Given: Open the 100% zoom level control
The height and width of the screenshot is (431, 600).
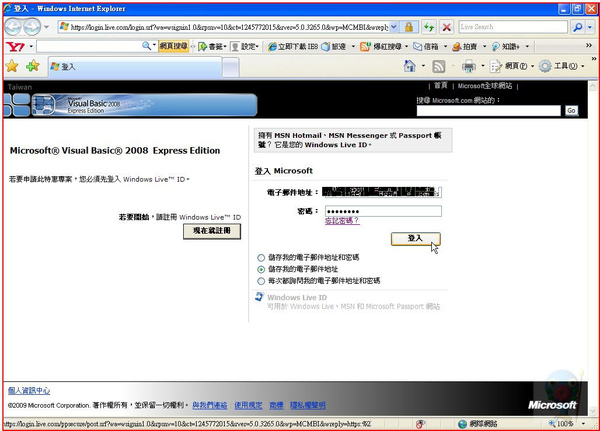Looking at the screenshot, I should (x=566, y=424).
